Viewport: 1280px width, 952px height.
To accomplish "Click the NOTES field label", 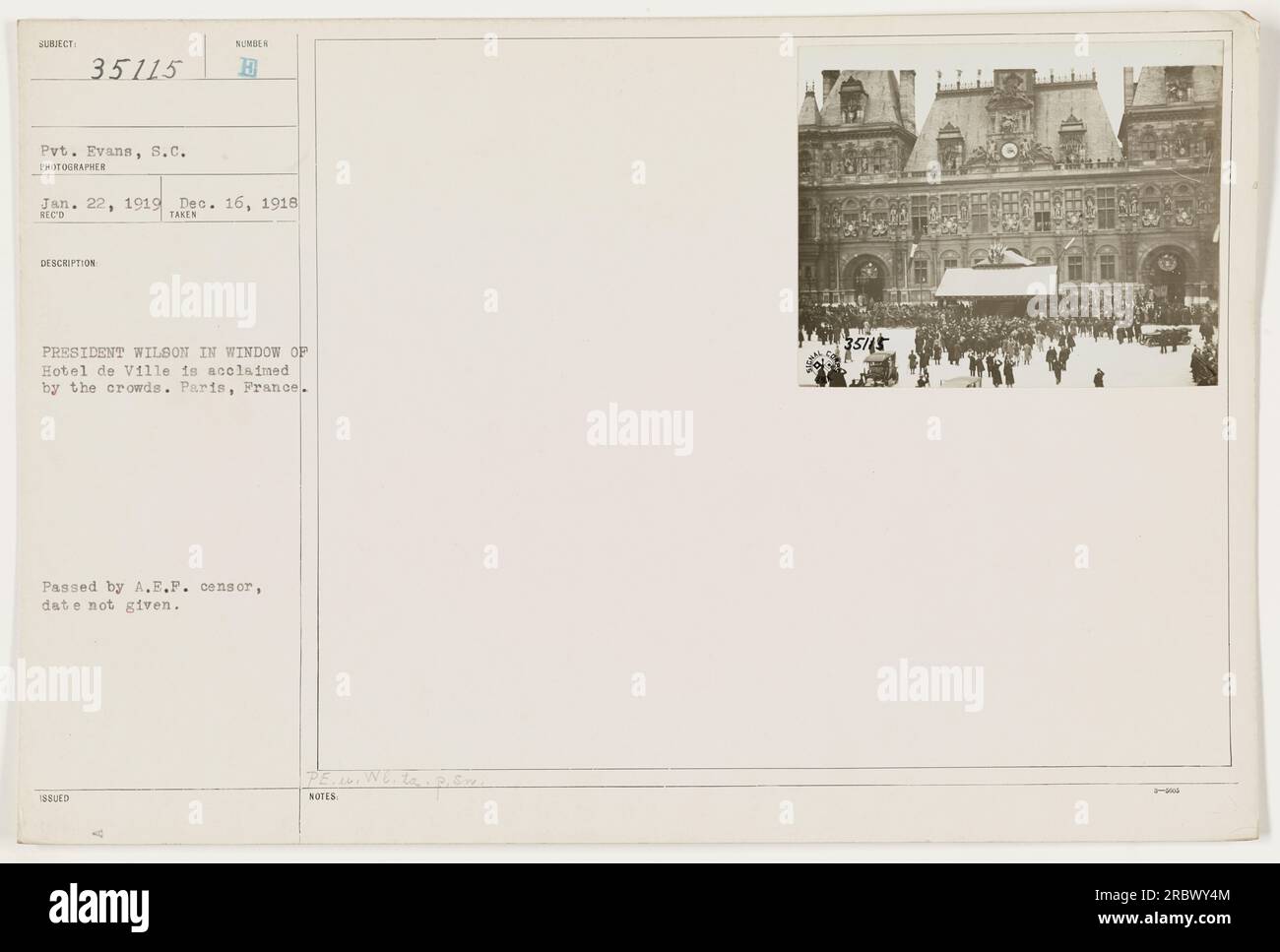I will [323, 796].
